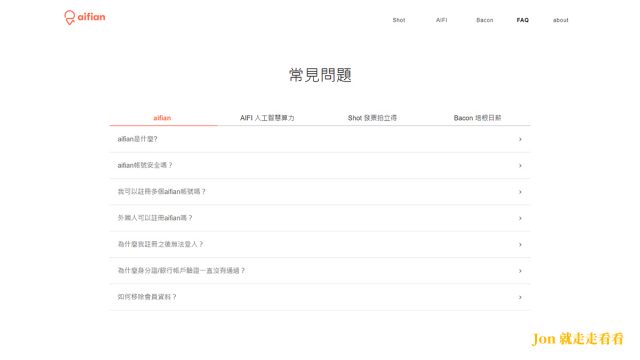Open the Bacon link in top navigation

click(484, 20)
